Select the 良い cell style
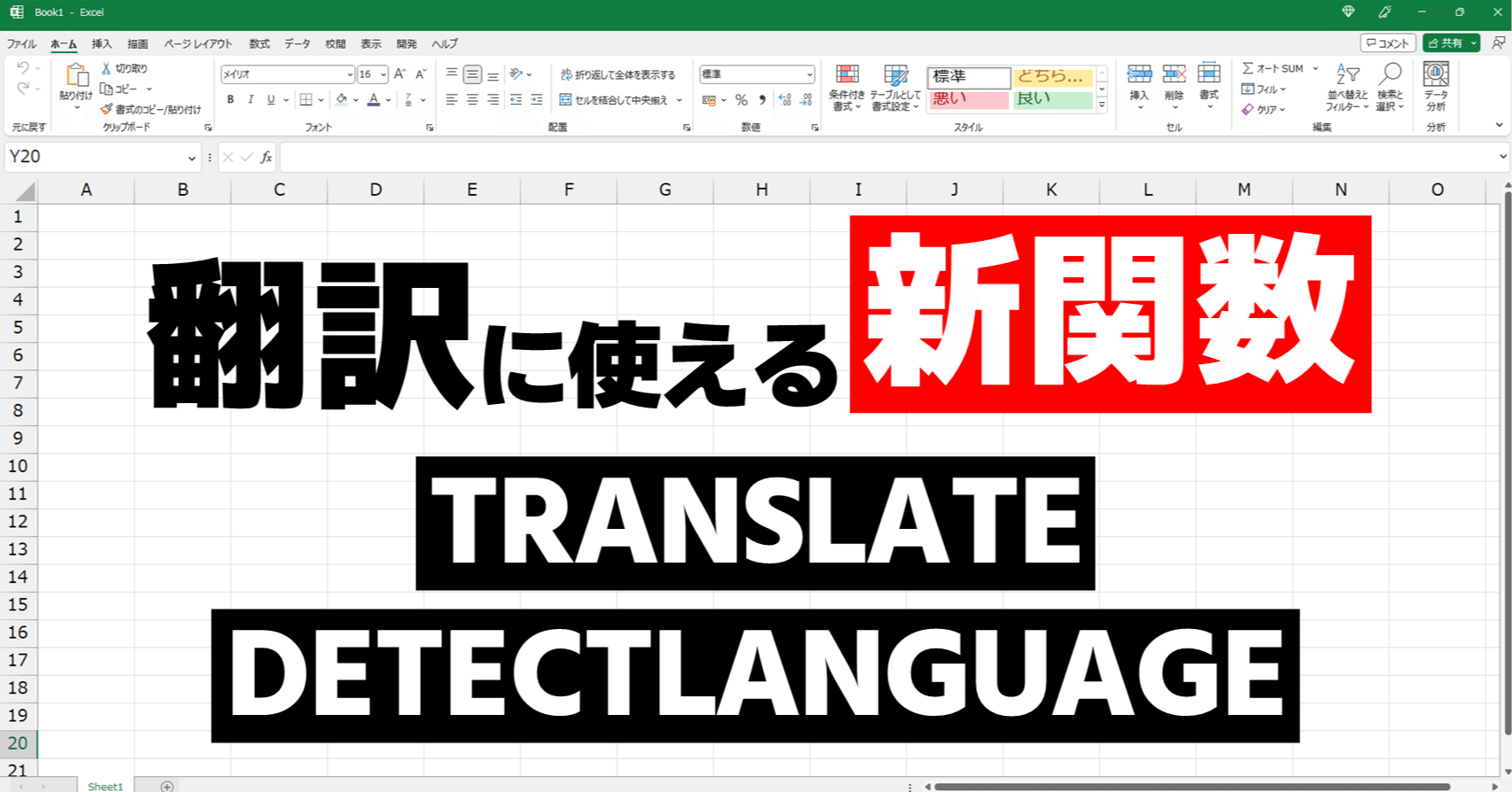1512x792 pixels. coord(1052,99)
